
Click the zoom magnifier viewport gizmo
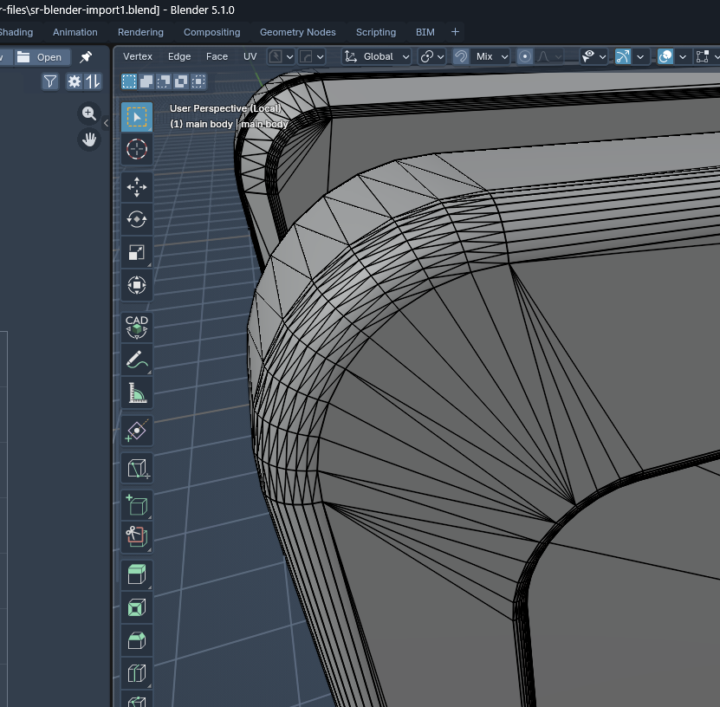[x=89, y=113]
